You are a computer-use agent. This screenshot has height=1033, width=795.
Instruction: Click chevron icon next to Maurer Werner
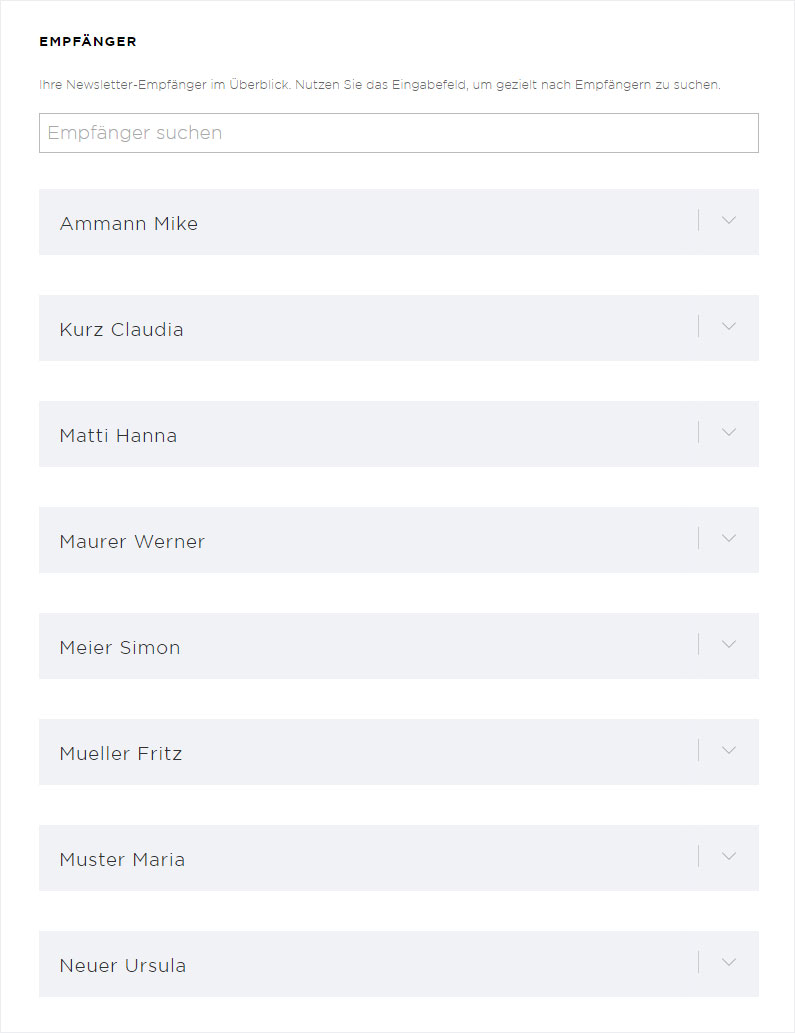(x=728, y=538)
